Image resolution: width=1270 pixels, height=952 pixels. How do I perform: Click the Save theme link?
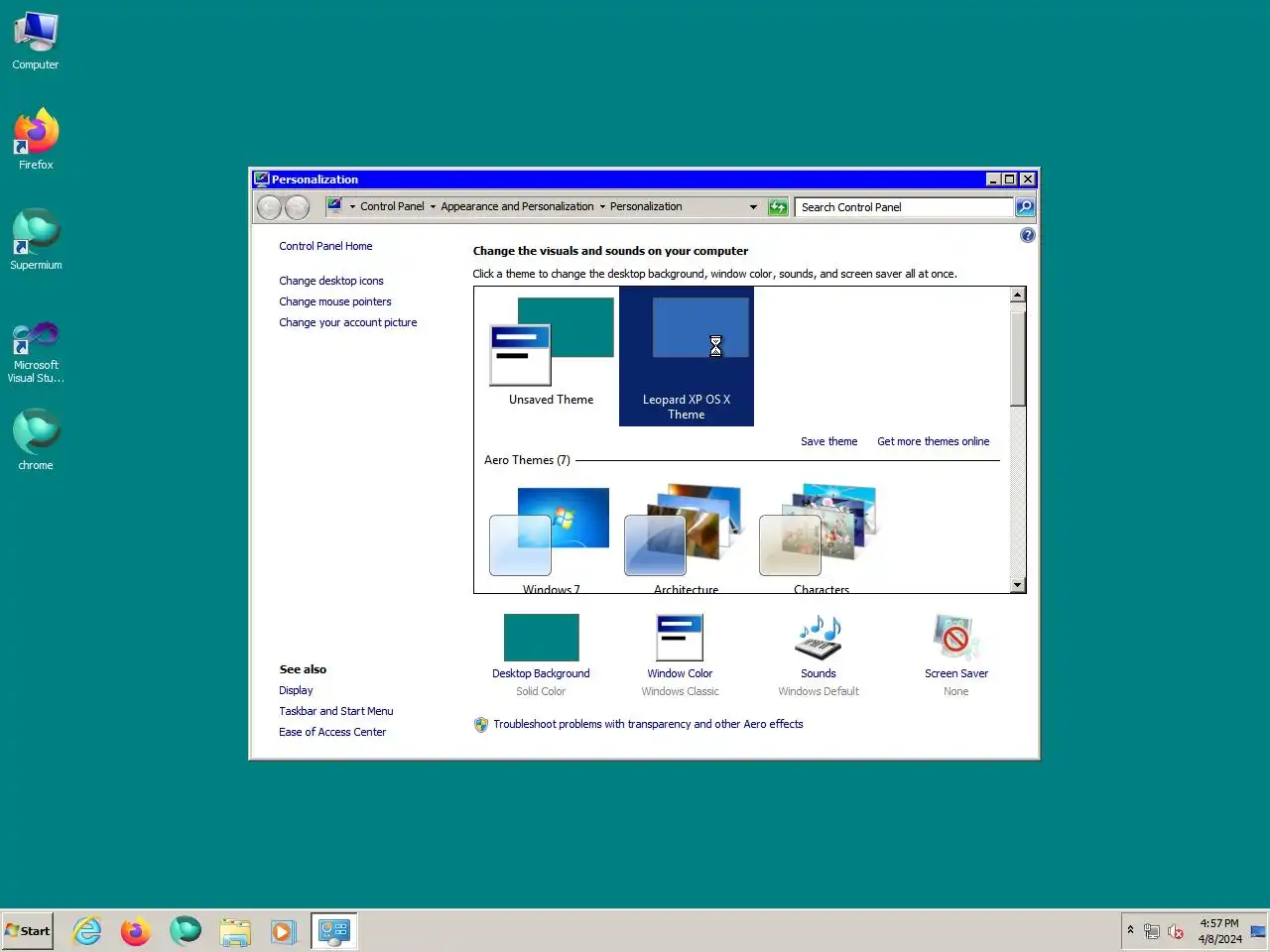point(829,441)
